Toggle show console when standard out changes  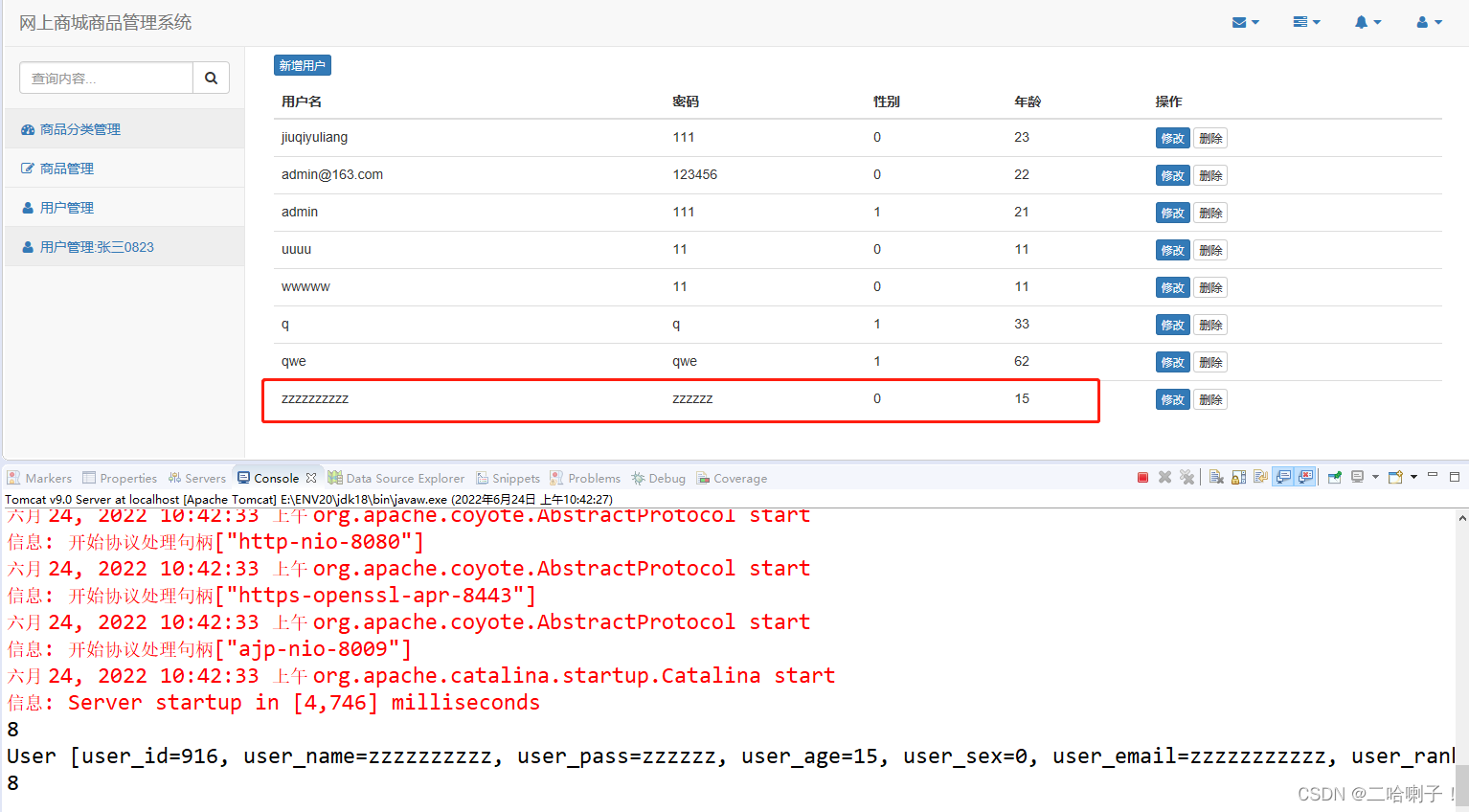coord(1283,477)
